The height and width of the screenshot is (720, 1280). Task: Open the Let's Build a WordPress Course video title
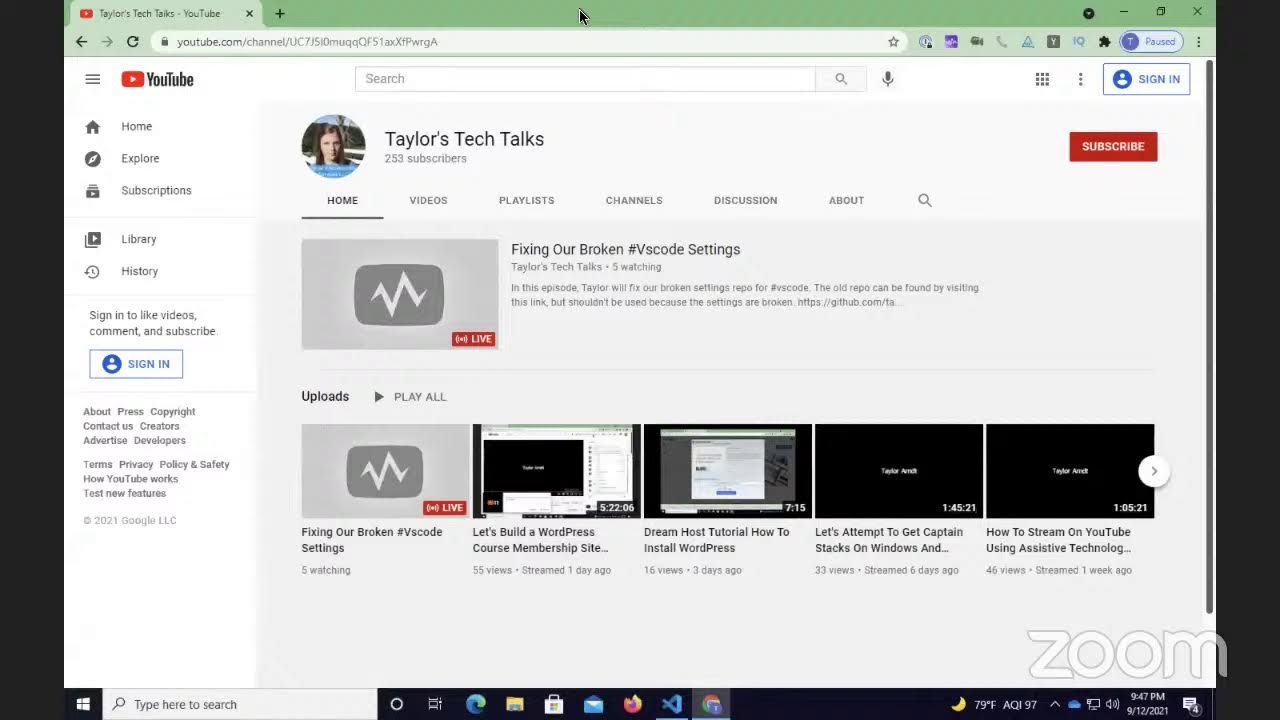pyautogui.click(x=541, y=540)
